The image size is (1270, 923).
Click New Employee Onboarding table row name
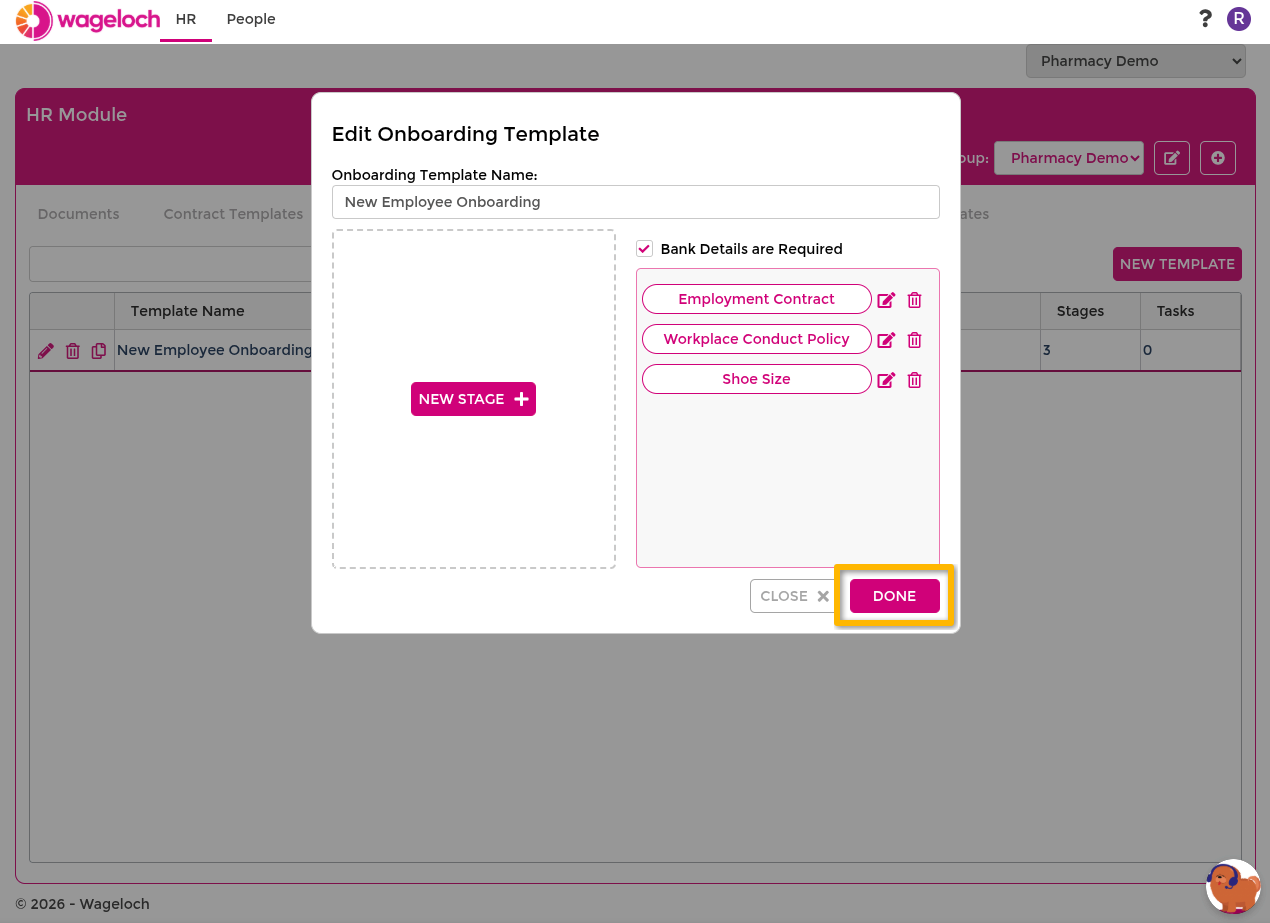click(x=214, y=350)
